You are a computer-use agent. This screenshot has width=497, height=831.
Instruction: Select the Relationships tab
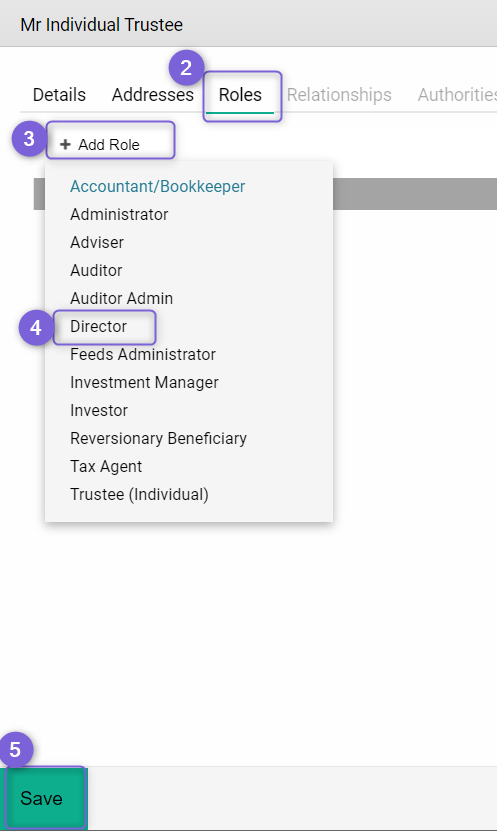coord(339,95)
